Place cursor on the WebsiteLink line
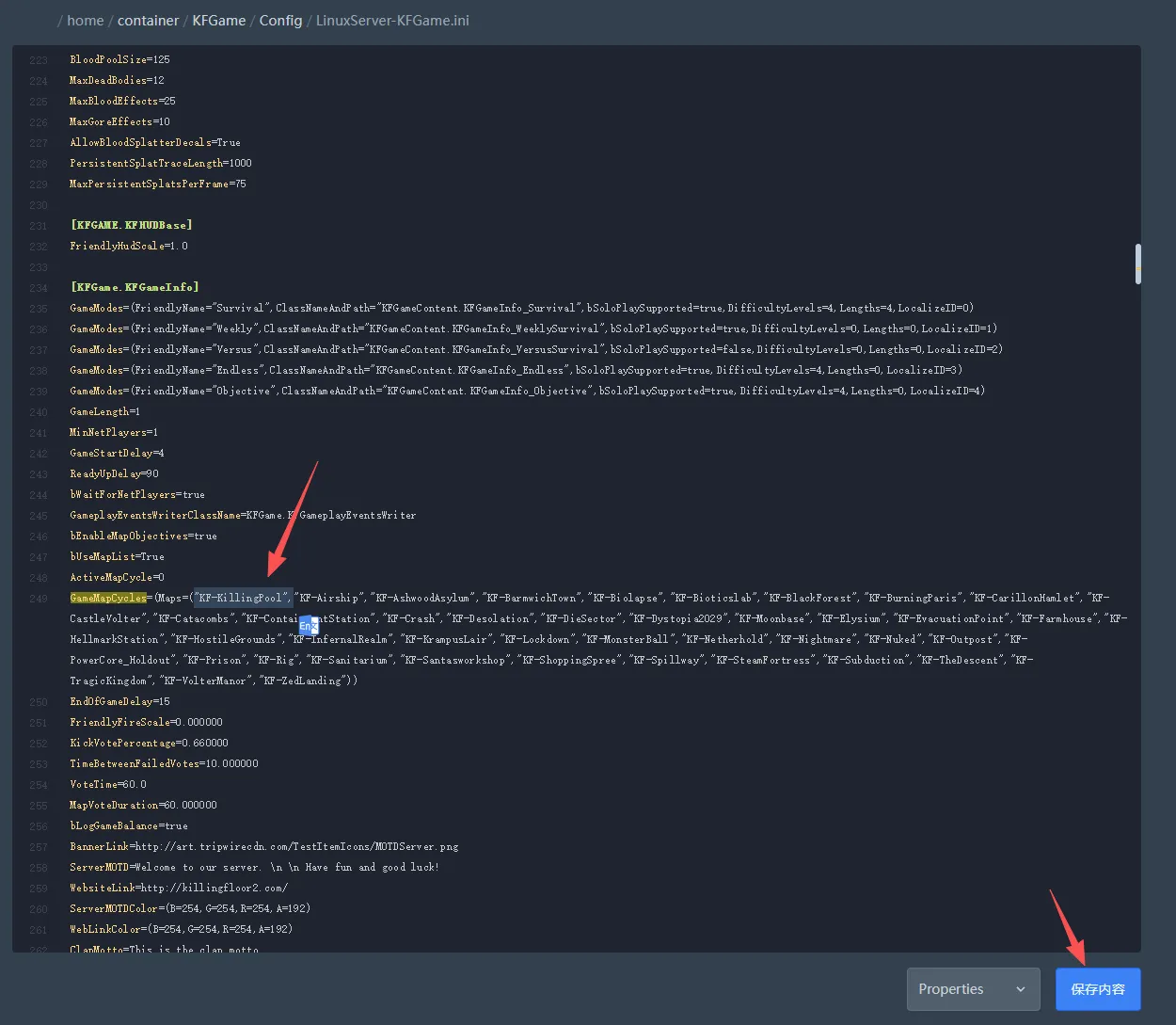This screenshot has width=1176, height=1025. point(179,888)
